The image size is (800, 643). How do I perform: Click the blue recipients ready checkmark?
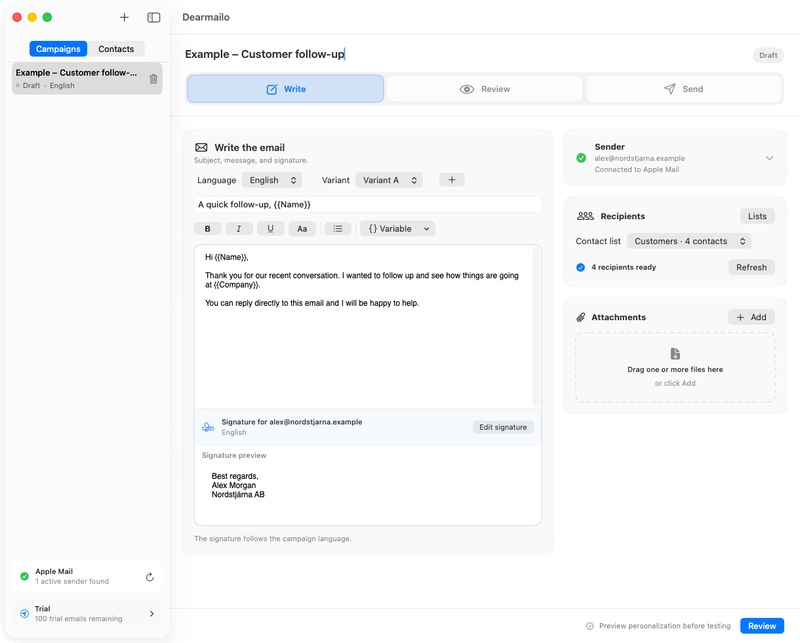point(581,267)
